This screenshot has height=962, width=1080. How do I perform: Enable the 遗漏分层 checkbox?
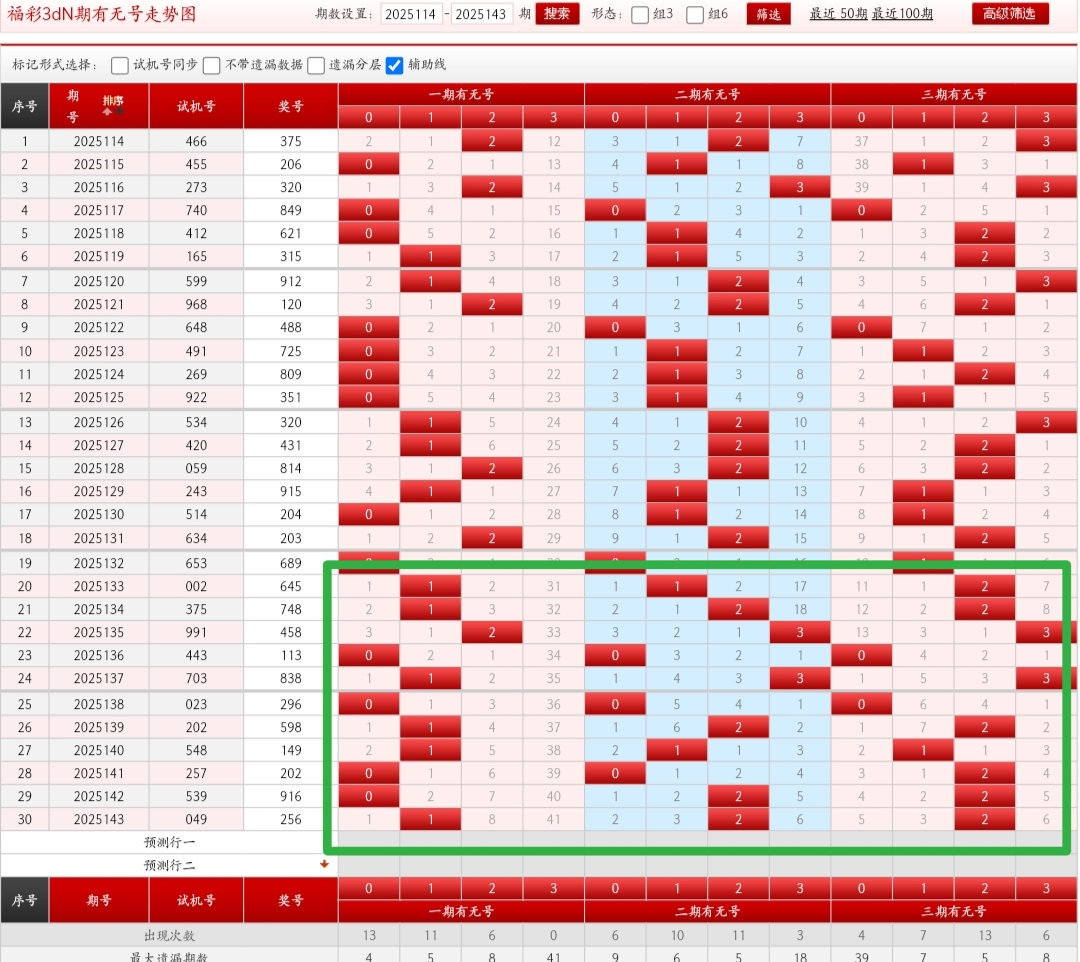click(x=315, y=65)
